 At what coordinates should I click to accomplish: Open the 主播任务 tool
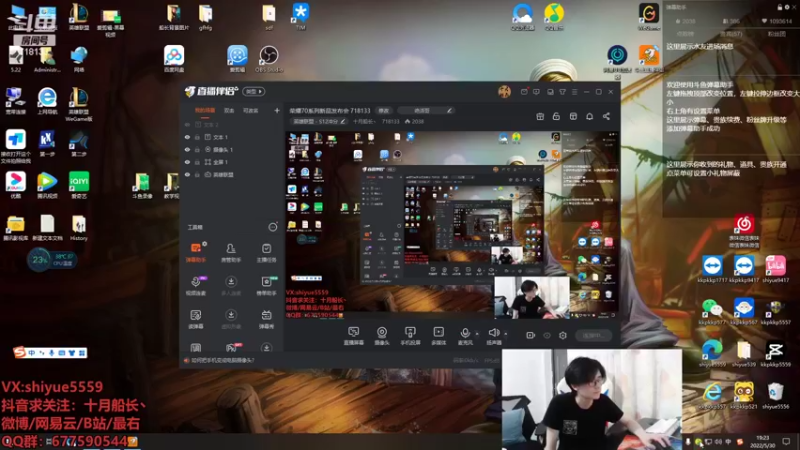pos(266,252)
